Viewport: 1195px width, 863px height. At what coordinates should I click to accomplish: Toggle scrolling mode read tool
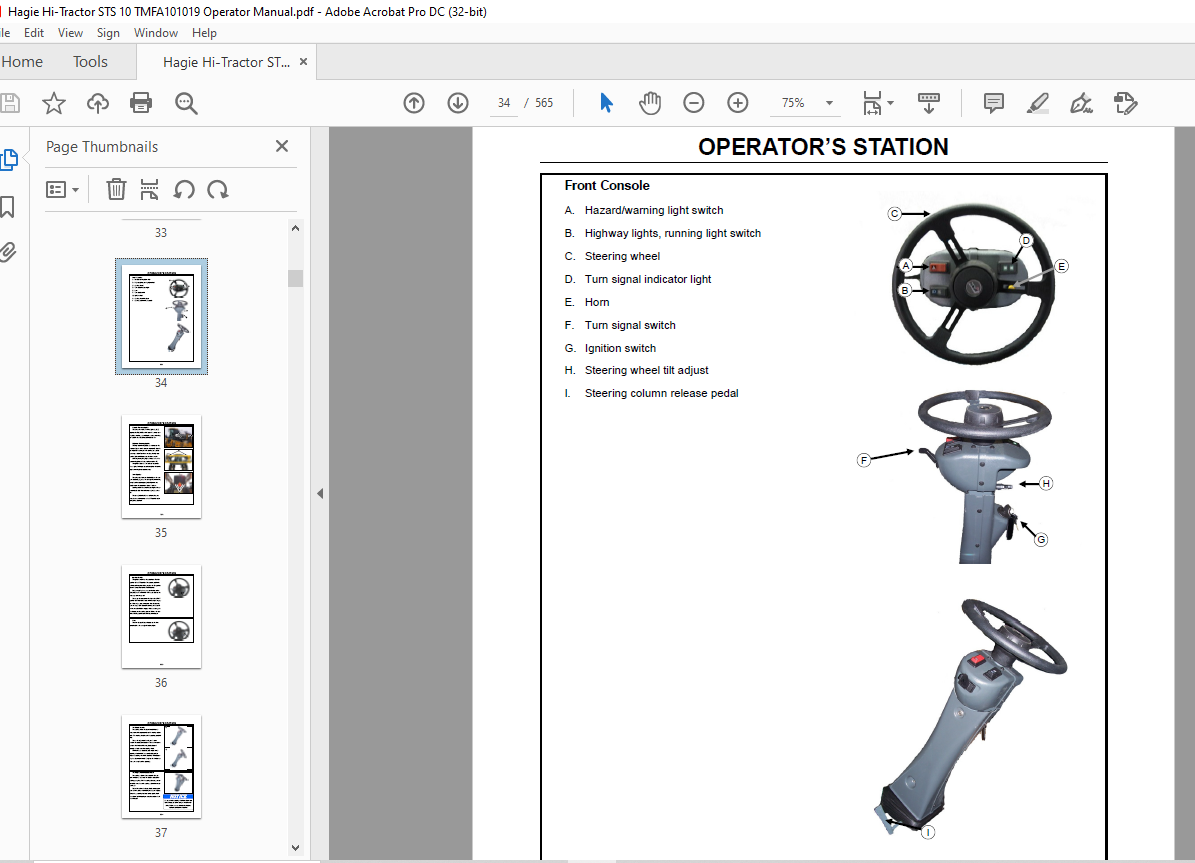click(x=929, y=103)
